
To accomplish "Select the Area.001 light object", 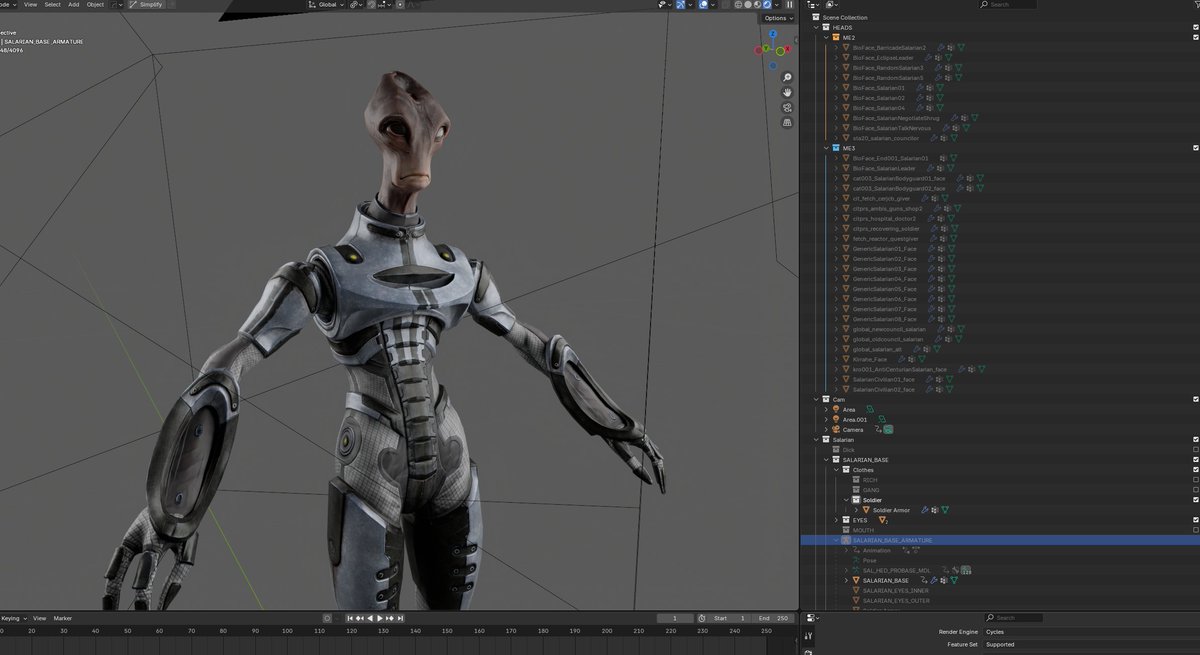I will 855,419.
